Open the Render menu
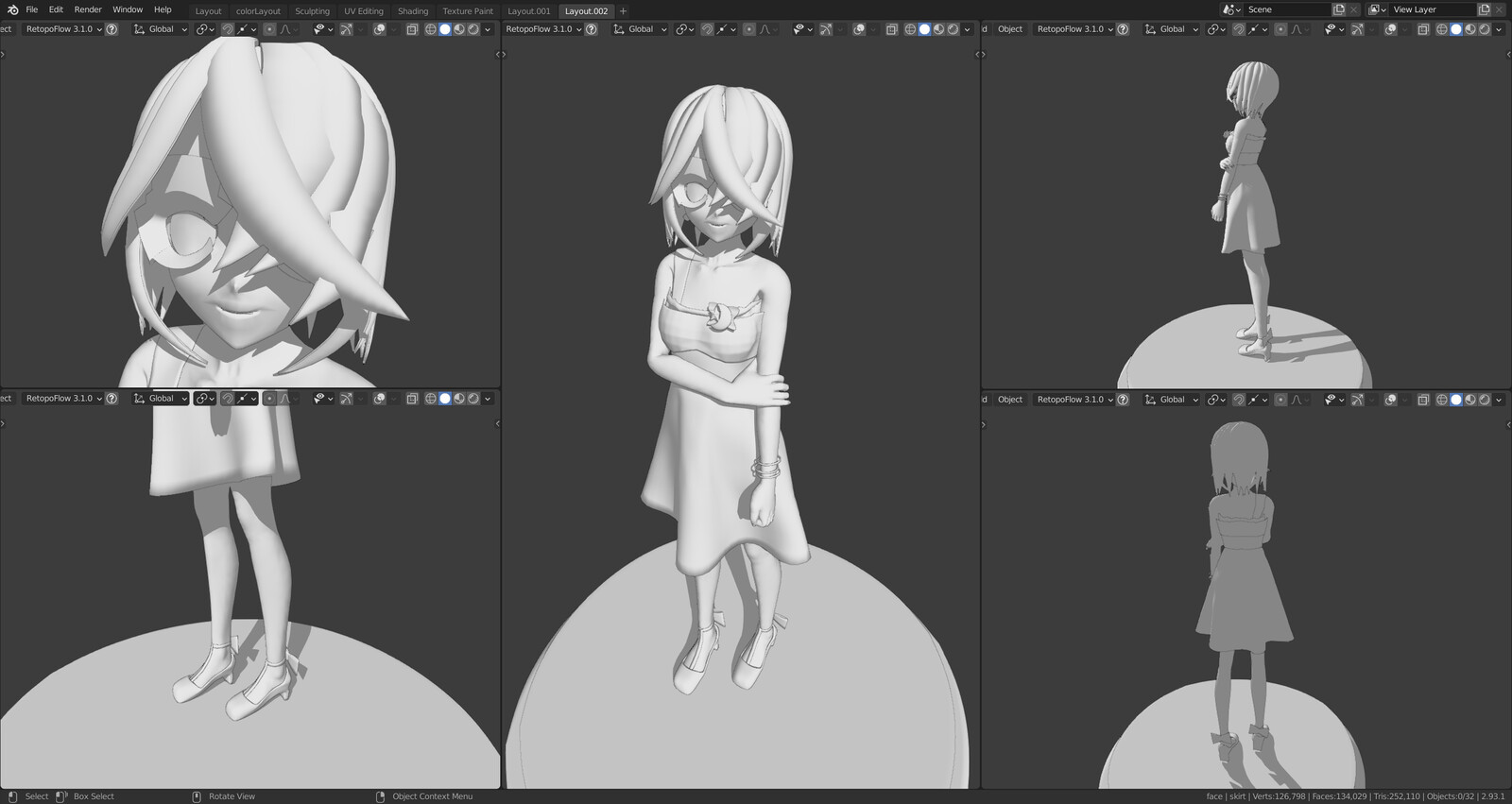 (x=88, y=9)
